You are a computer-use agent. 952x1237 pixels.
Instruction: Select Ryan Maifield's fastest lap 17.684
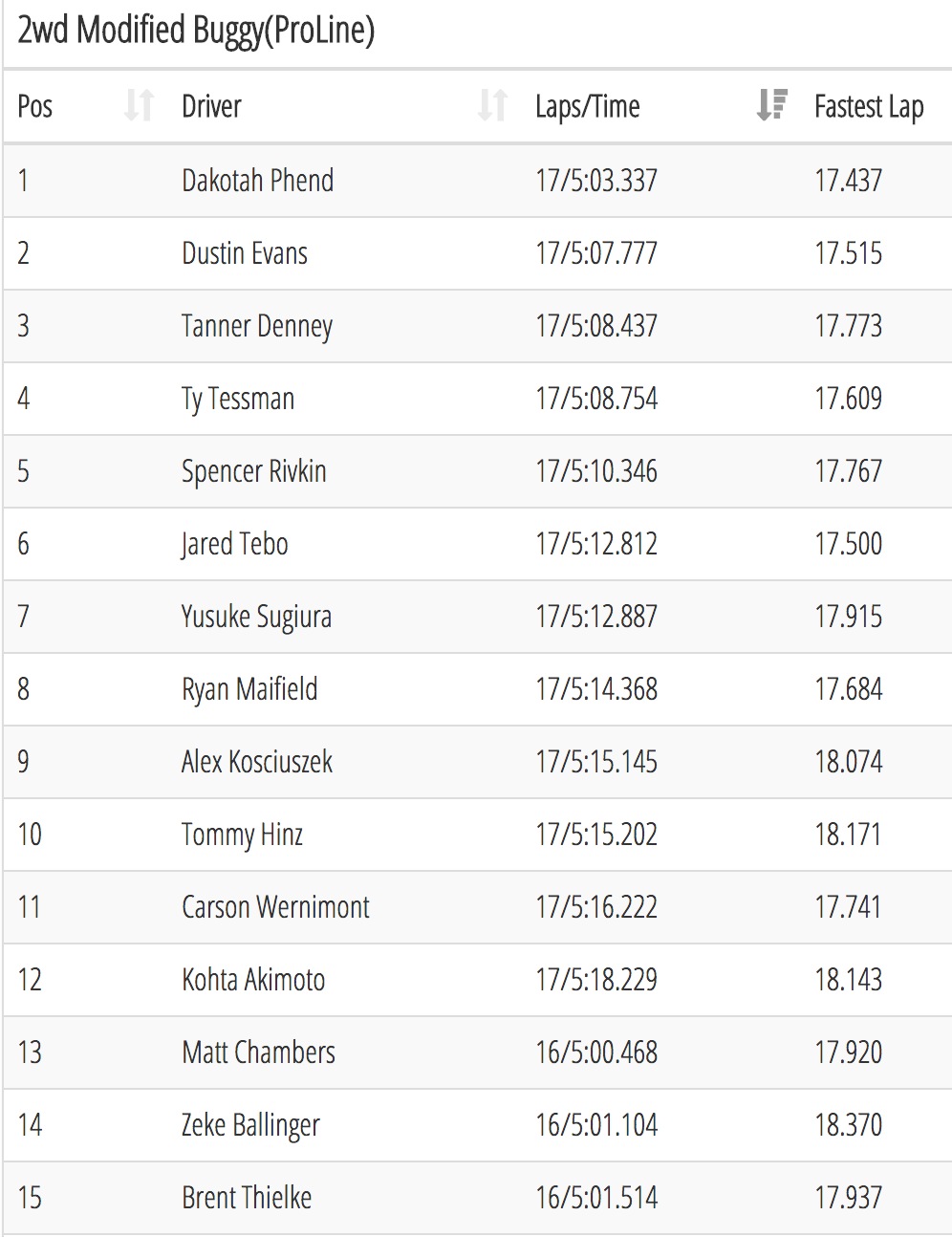point(848,689)
